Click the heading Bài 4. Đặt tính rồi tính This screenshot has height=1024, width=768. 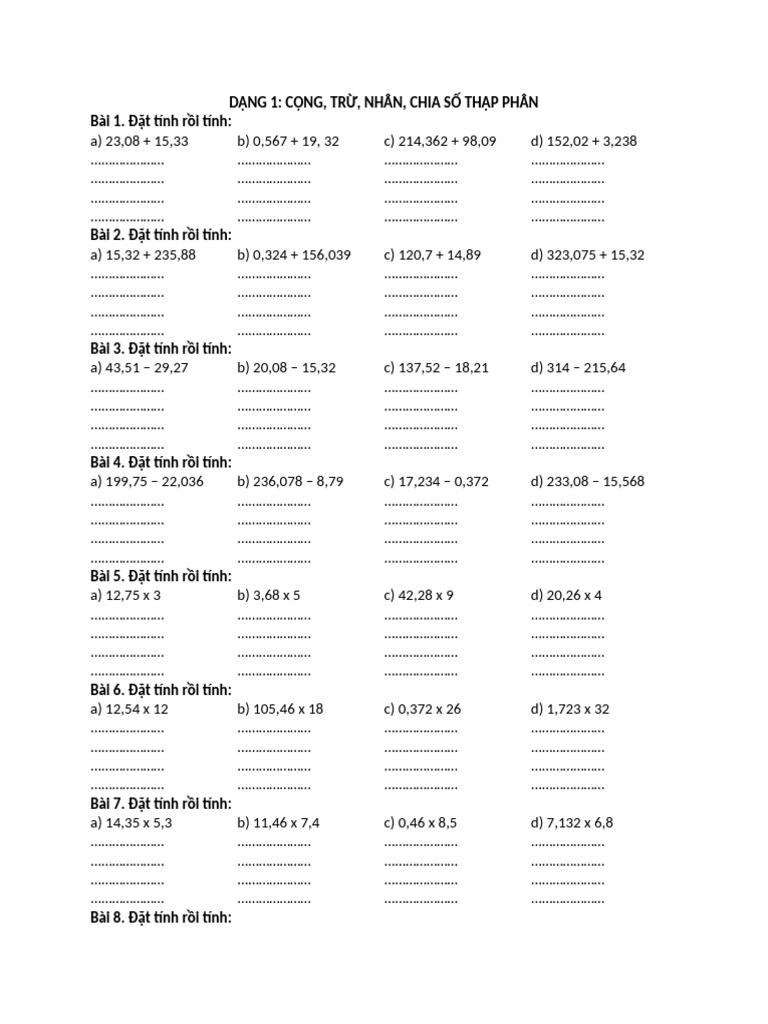161,462
